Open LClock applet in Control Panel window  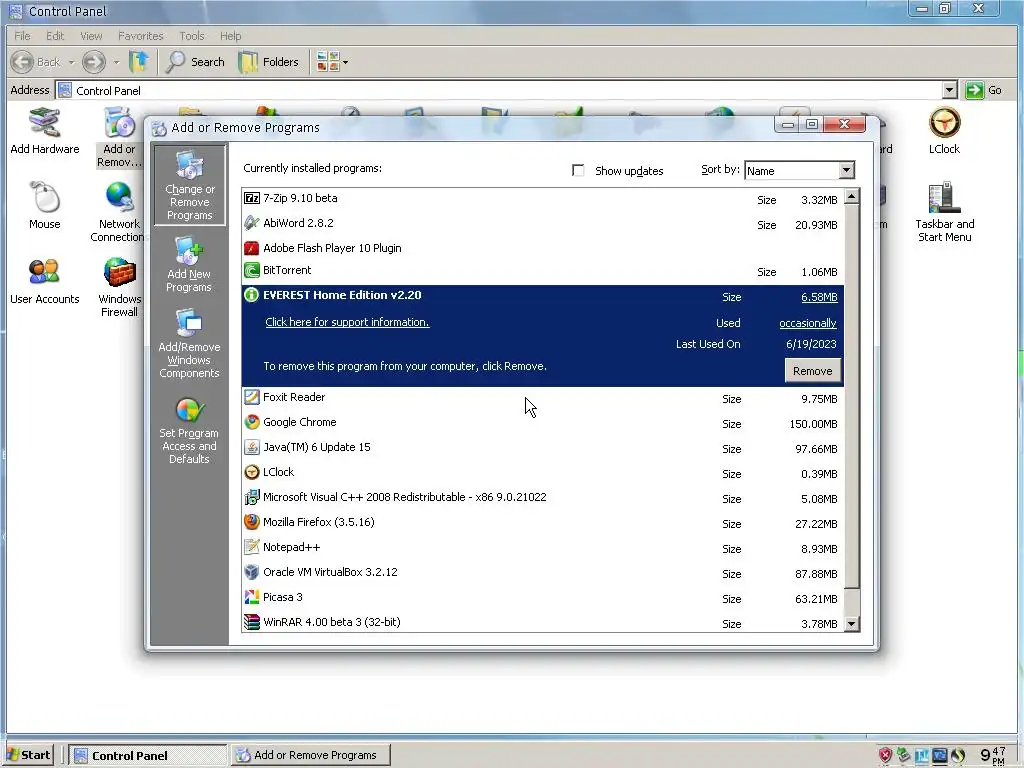click(944, 131)
